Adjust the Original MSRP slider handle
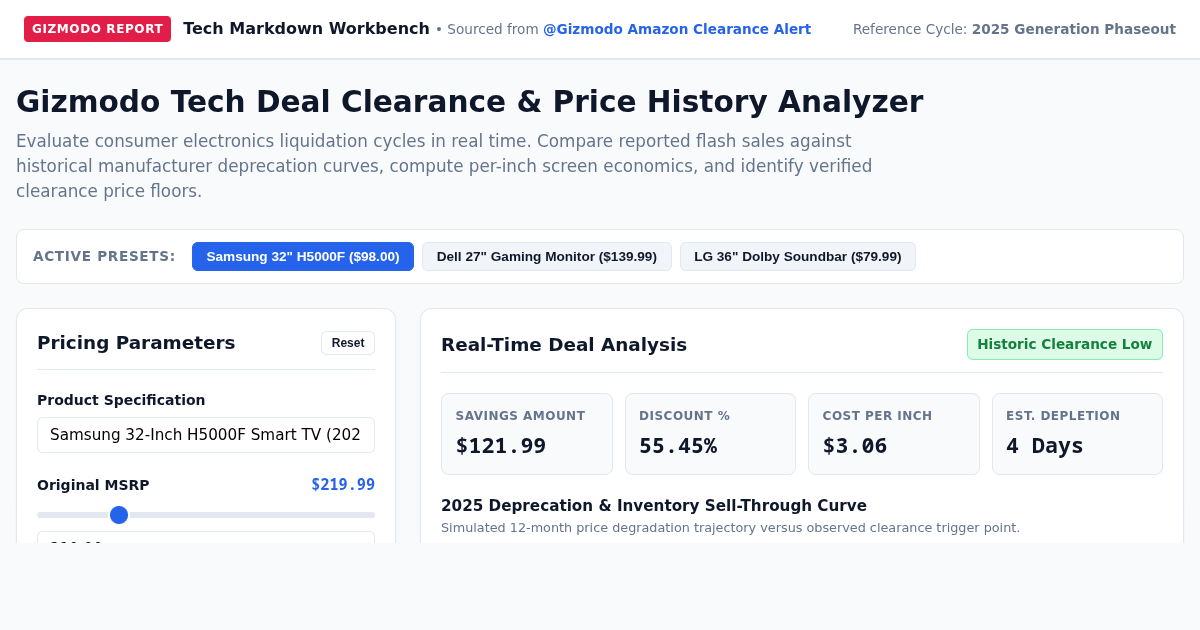This screenshot has height=630, width=1200. click(119, 515)
